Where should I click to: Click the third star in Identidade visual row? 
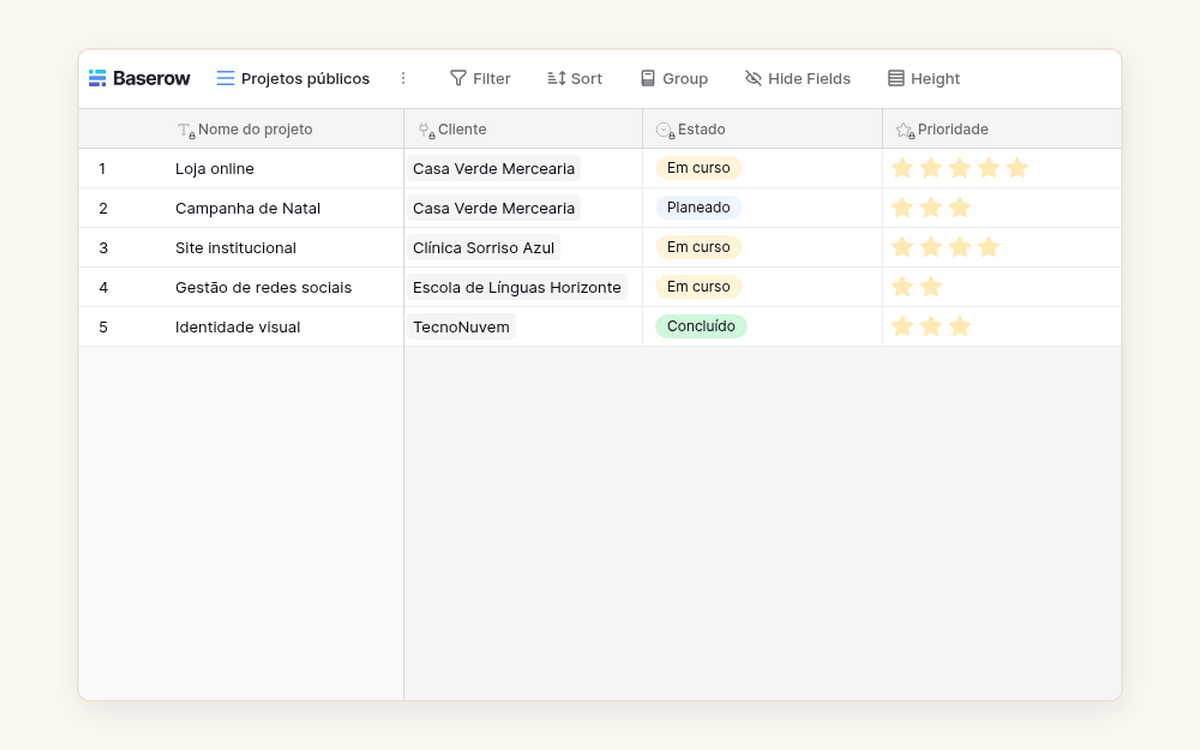[960, 326]
